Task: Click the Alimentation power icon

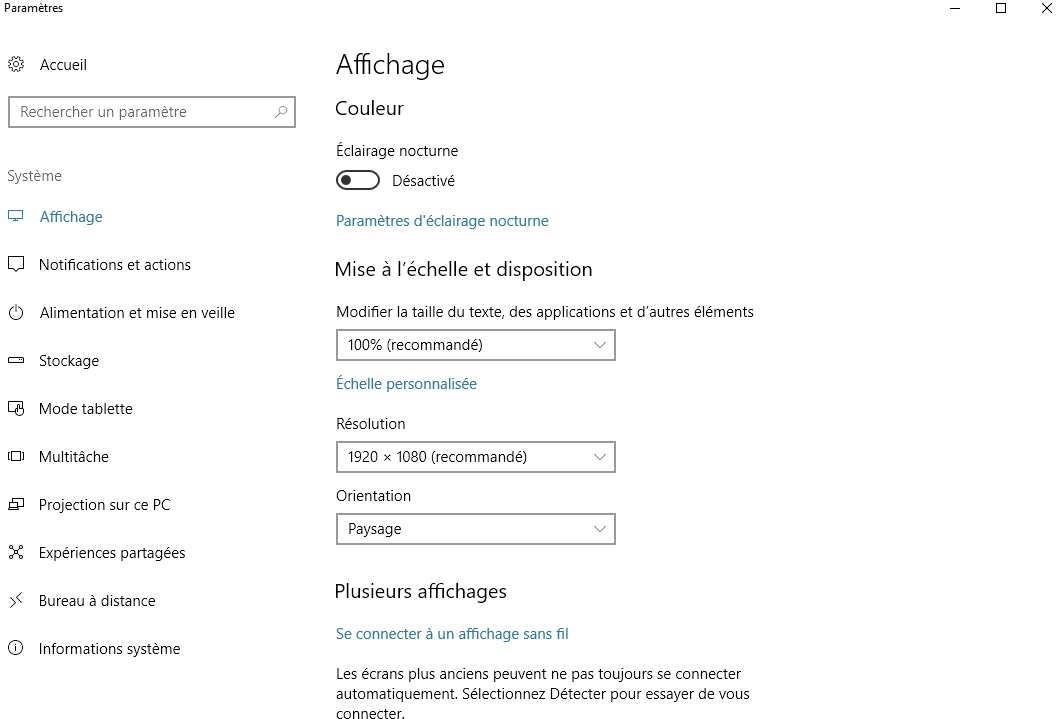Action: [16, 313]
